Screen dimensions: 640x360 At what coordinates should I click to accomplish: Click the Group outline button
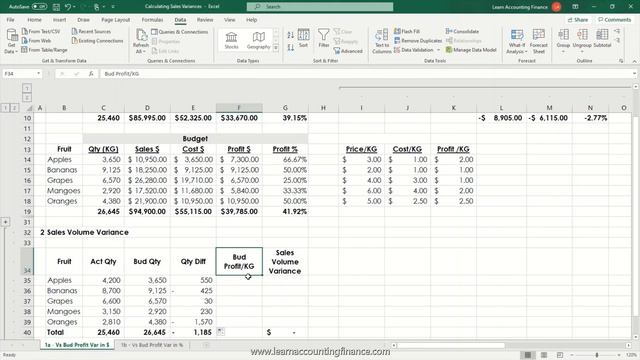pos(563,40)
